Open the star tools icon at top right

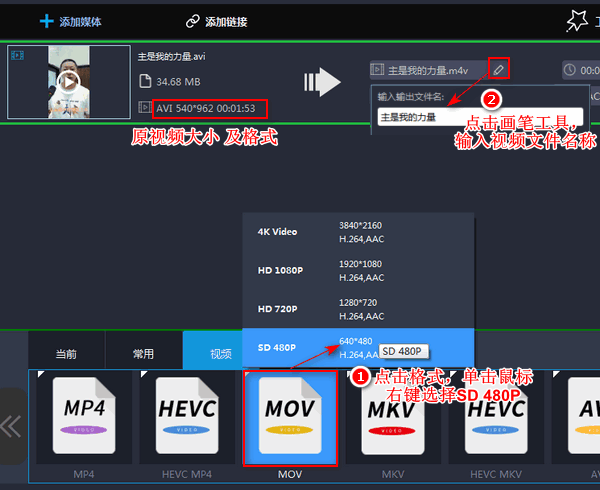tap(577, 21)
